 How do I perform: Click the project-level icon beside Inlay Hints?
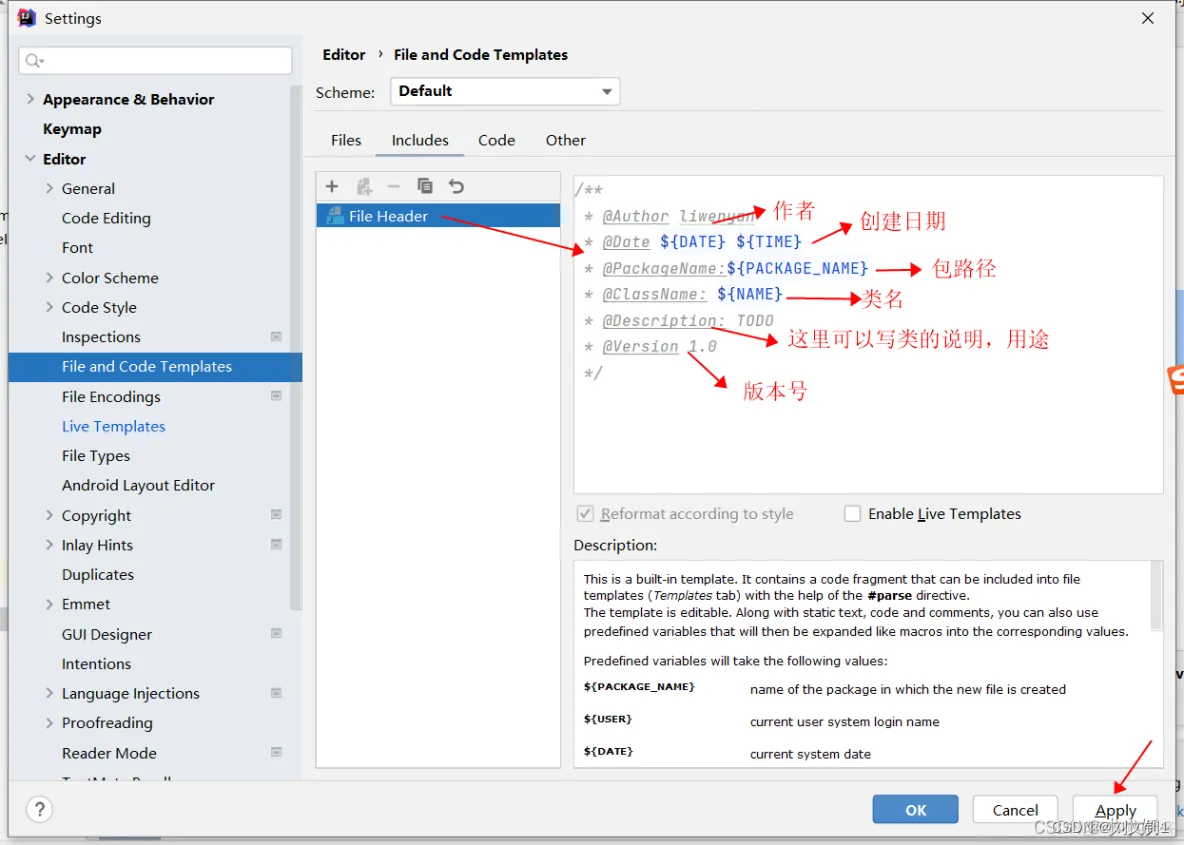[276, 544]
